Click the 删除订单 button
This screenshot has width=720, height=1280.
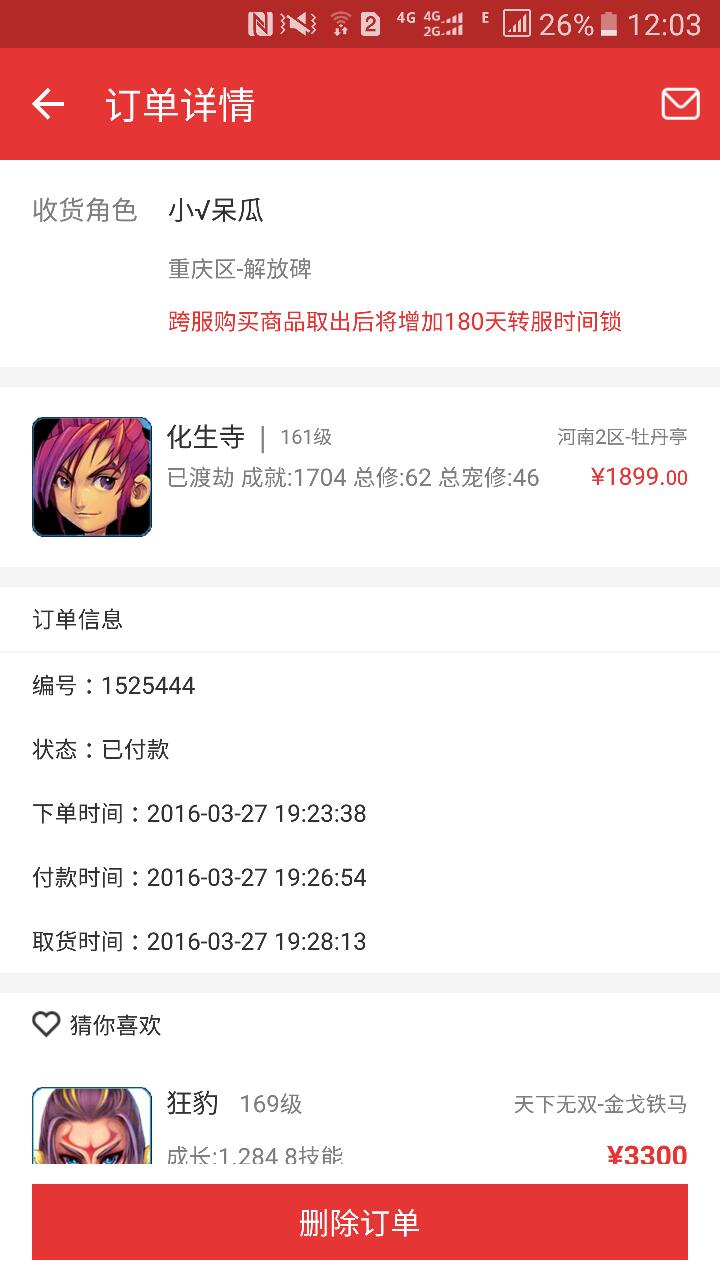pos(360,1222)
